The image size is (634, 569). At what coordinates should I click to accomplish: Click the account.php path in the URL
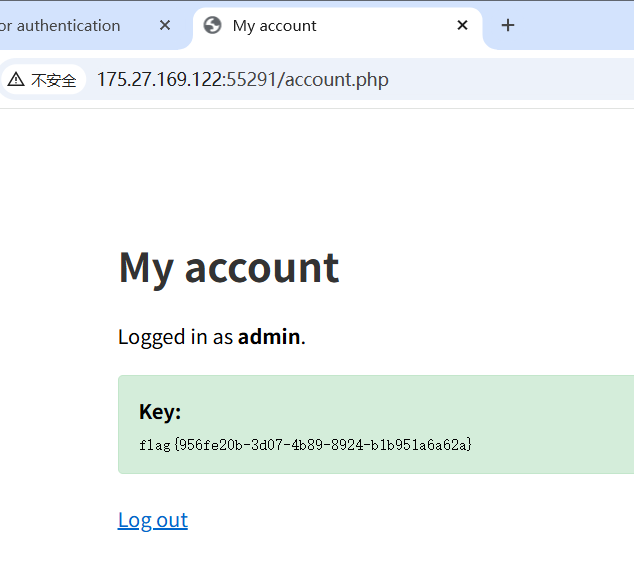[x=337, y=80]
